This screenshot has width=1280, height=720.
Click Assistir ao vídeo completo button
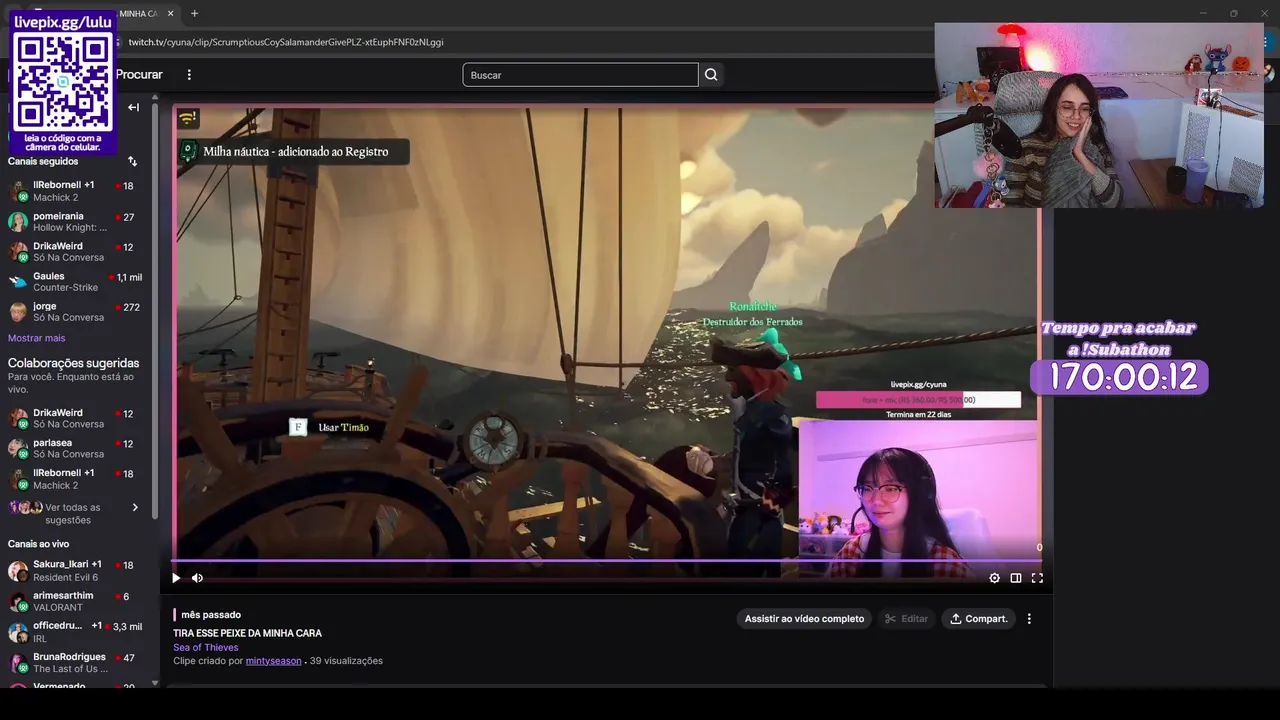point(804,619)
